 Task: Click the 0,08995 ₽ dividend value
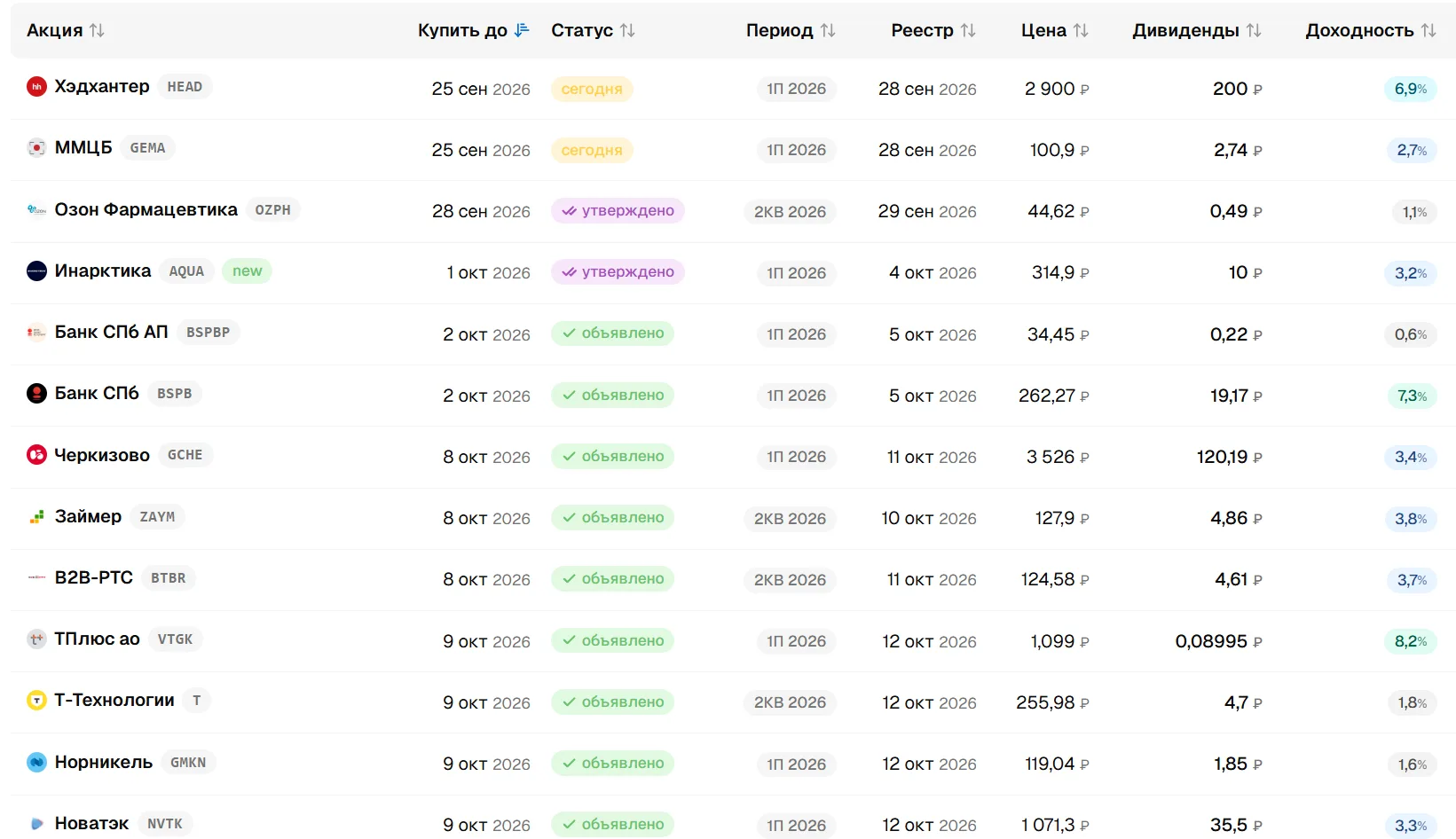pyautogui.click(x=1219, y=641)
